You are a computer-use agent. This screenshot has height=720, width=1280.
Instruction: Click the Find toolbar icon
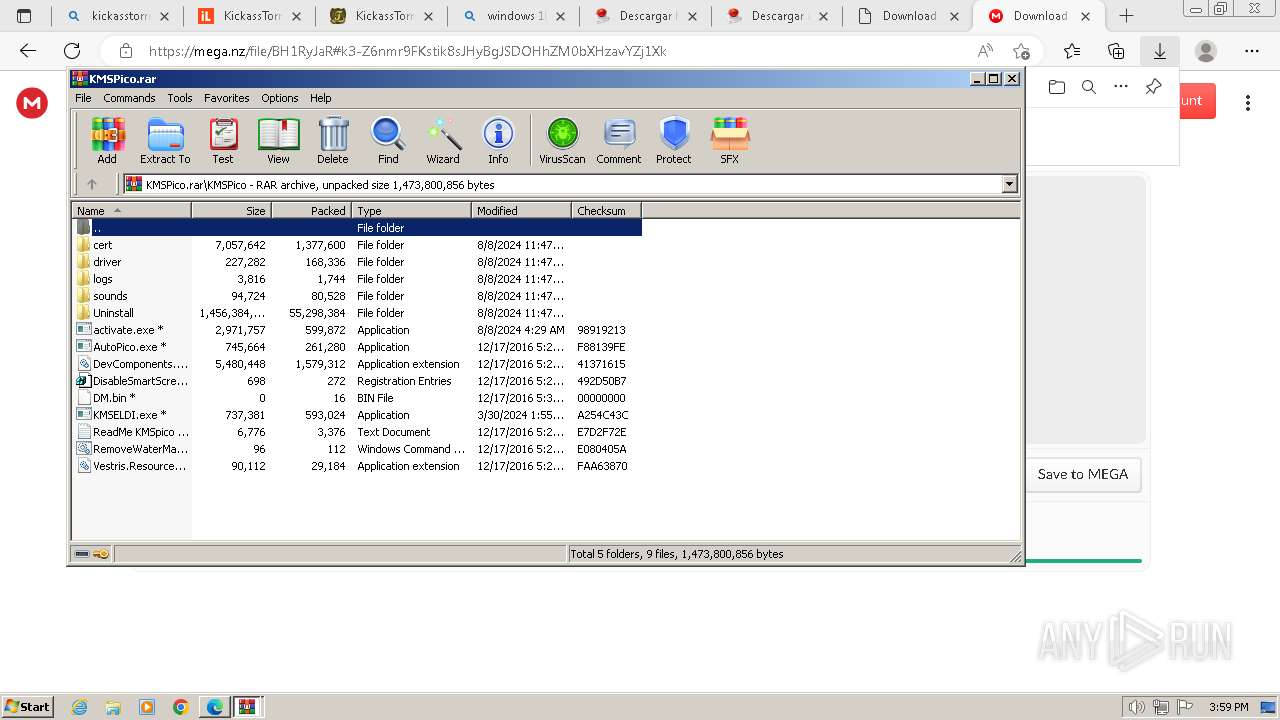click(388, 140)
